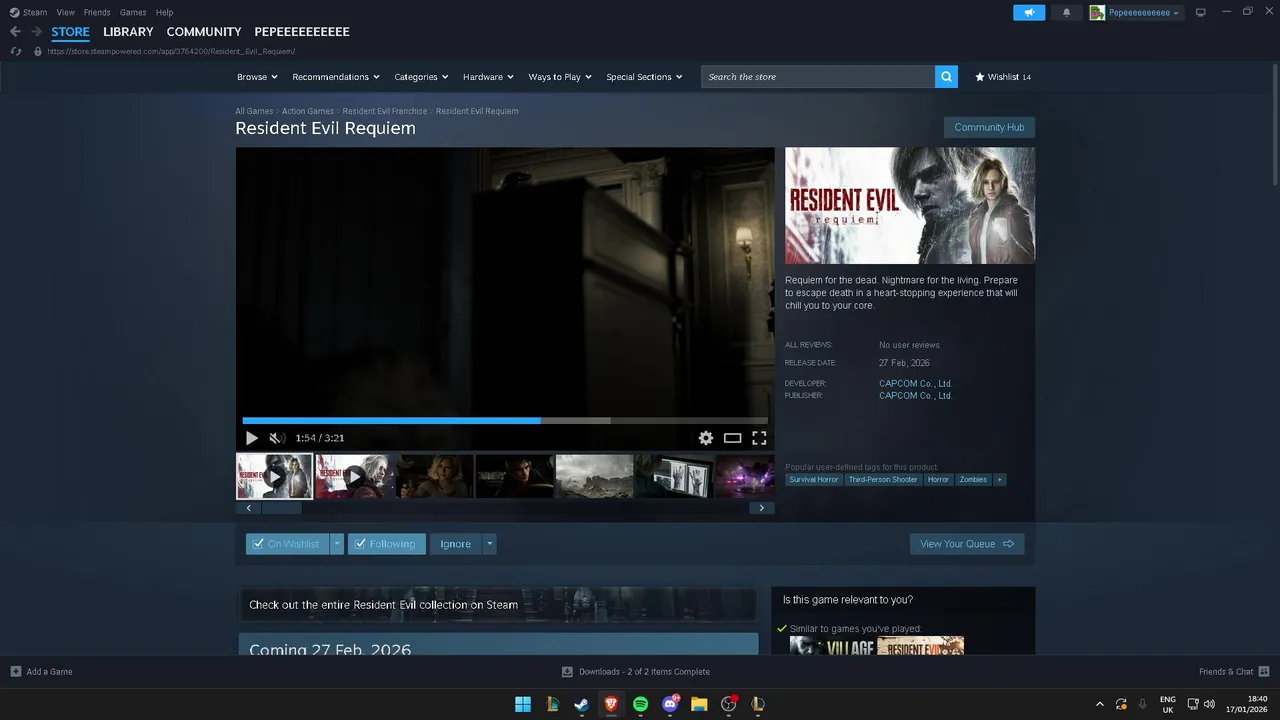Open Hardware dropdown
Image resolution: width=1280 pixels, height=720 pixels.
click(x=488, y=77)
